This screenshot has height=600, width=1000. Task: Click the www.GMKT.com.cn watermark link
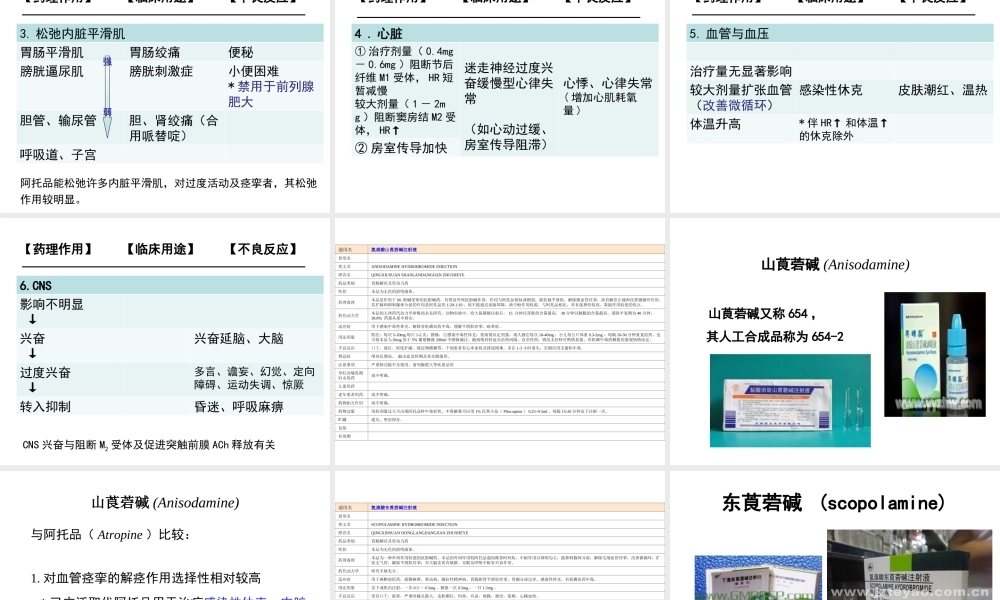coord(757,594)
